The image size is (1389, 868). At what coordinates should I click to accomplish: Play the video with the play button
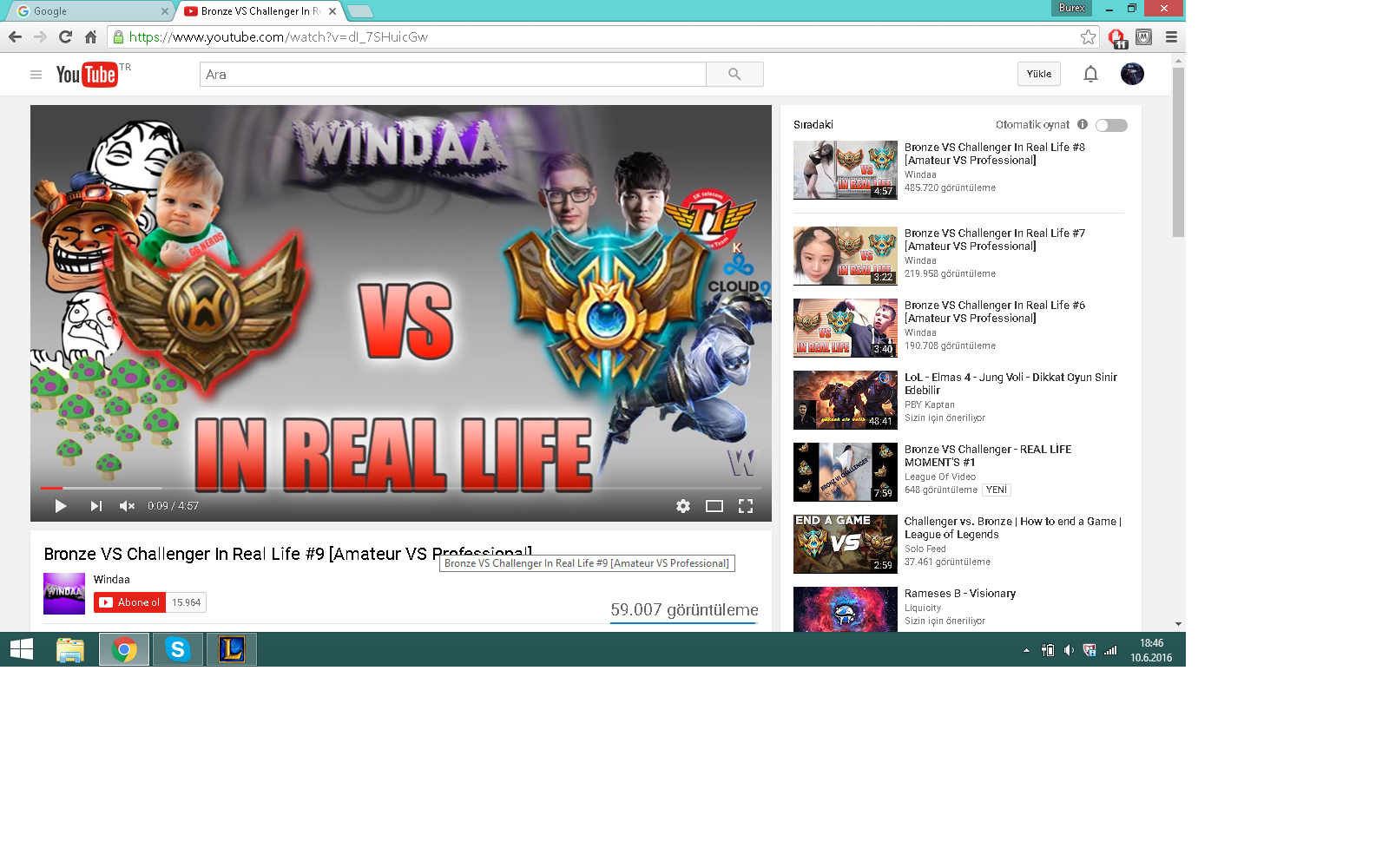[x=61, y=506]
